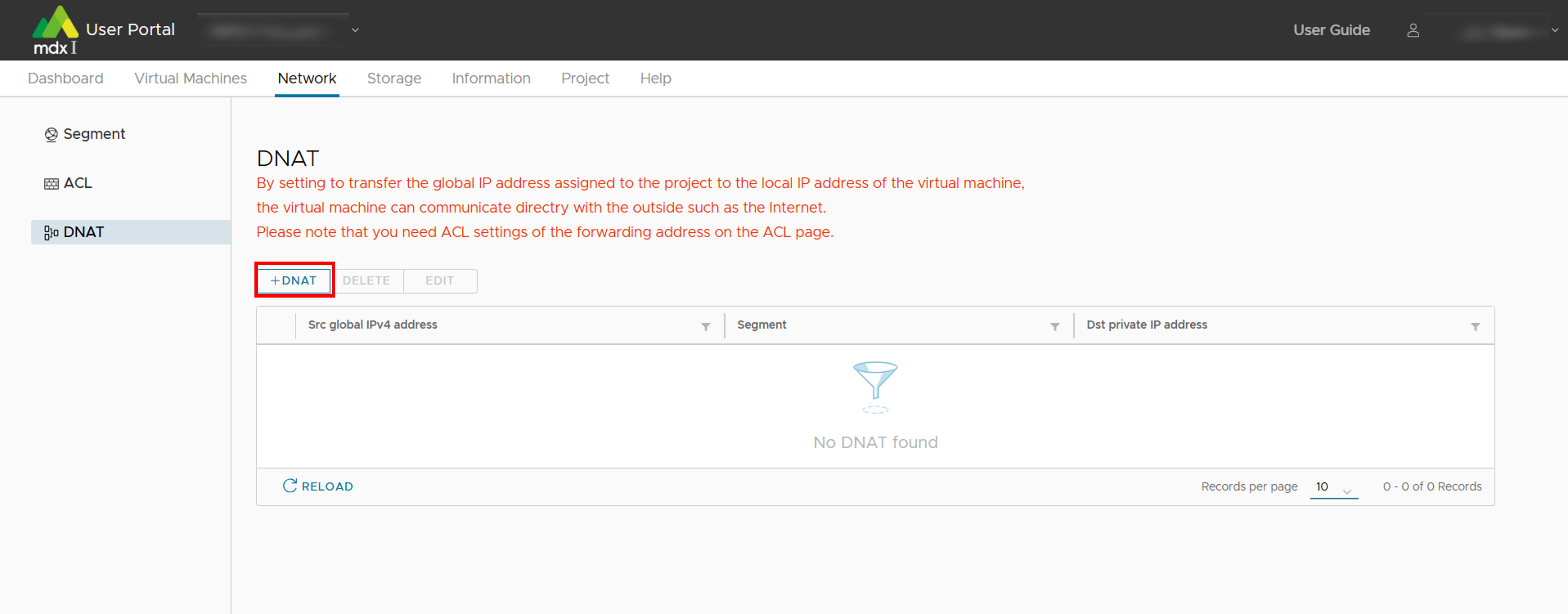This screenshot has width=1568, height=614.
Task: Go to the Dashboard tab
Action: 66,78
